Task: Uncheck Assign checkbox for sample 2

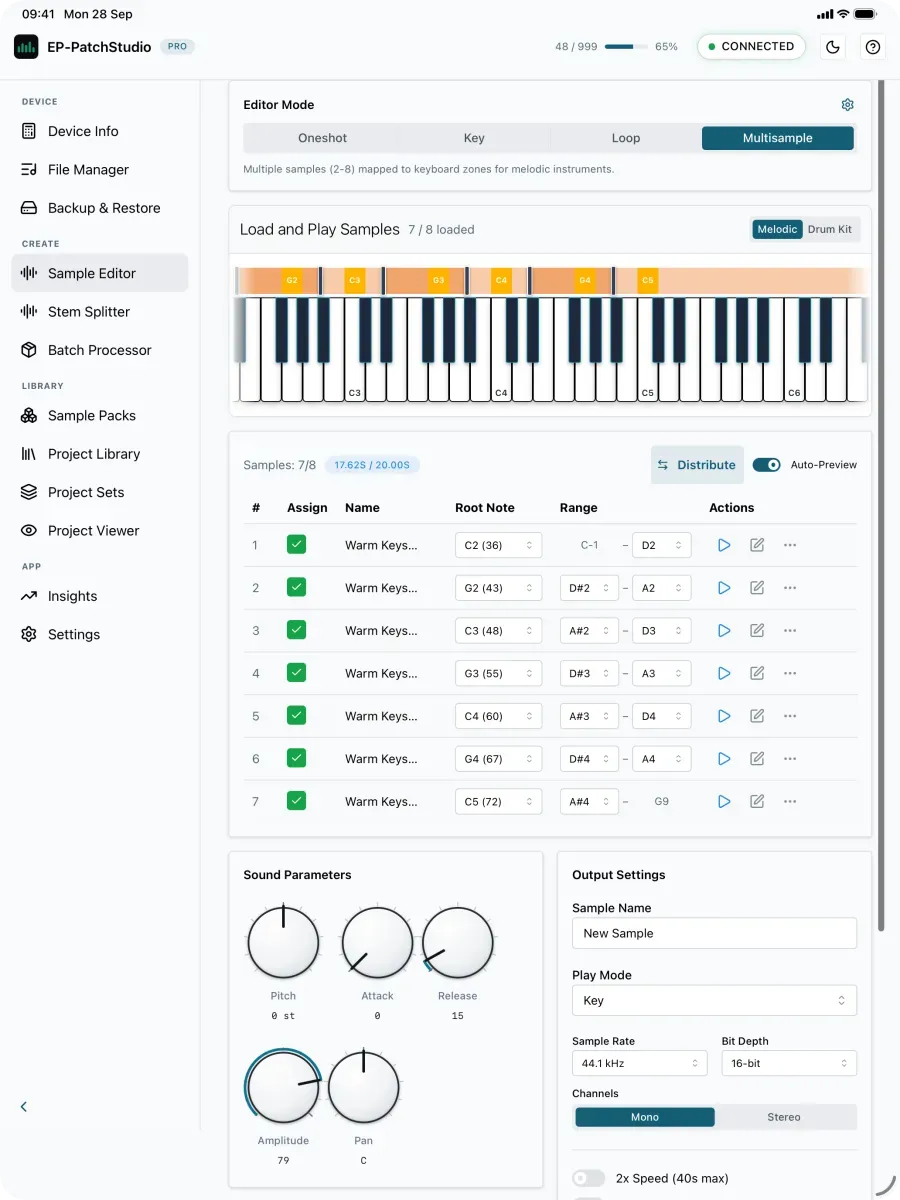Action: (296, 587)
